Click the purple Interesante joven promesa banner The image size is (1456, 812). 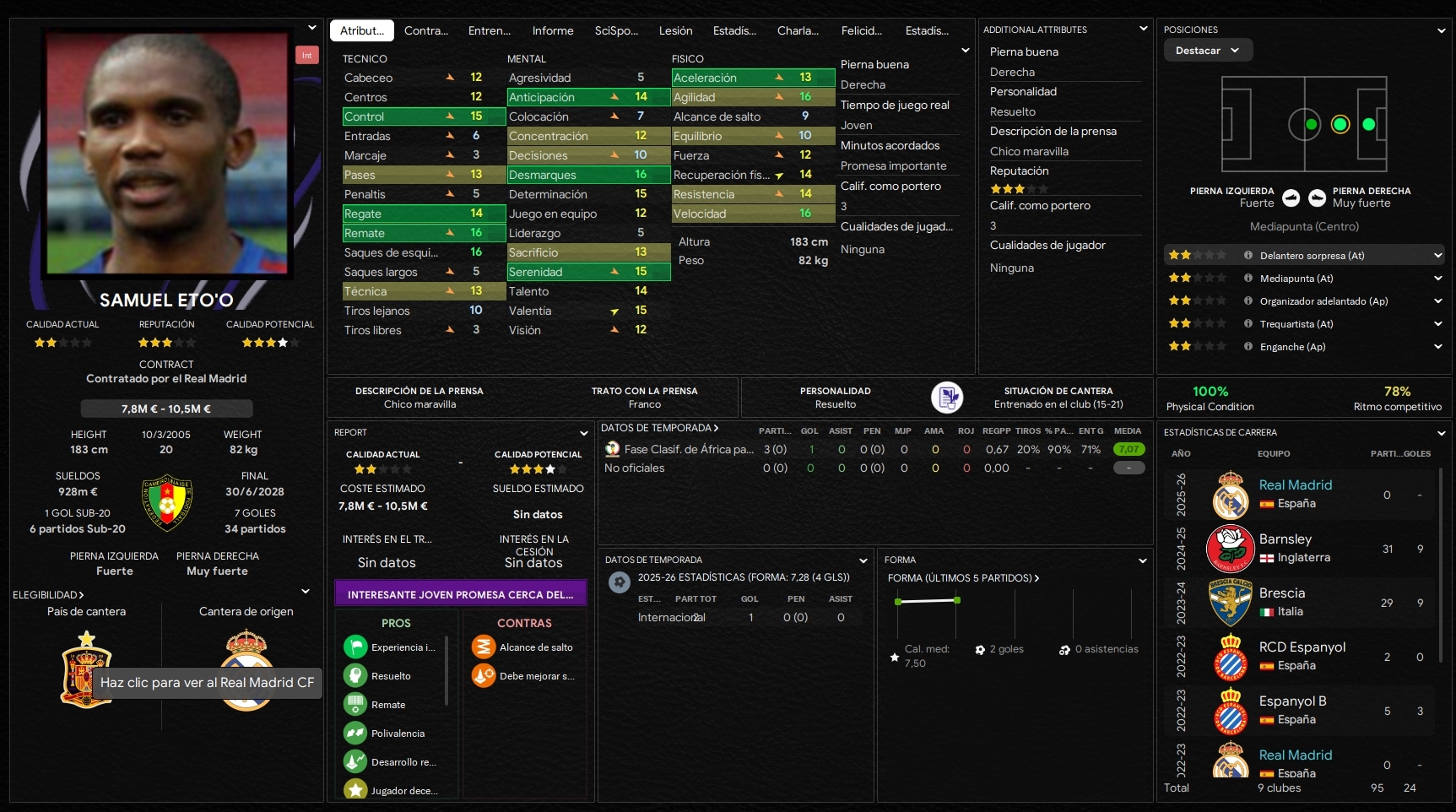pos(461,594)
